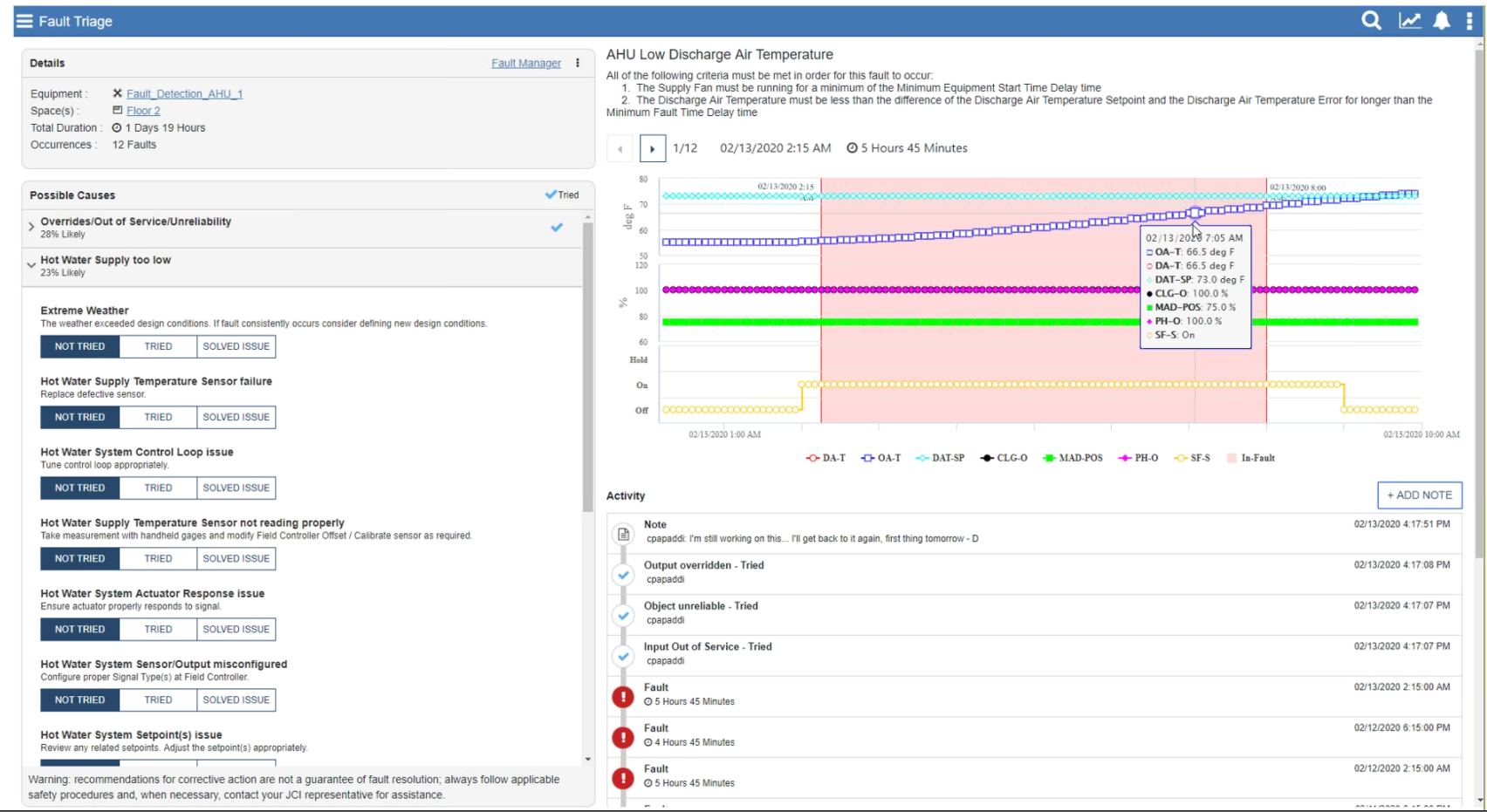Mark Hot Water System Actuator Response issue as Tried

(158, 629)
